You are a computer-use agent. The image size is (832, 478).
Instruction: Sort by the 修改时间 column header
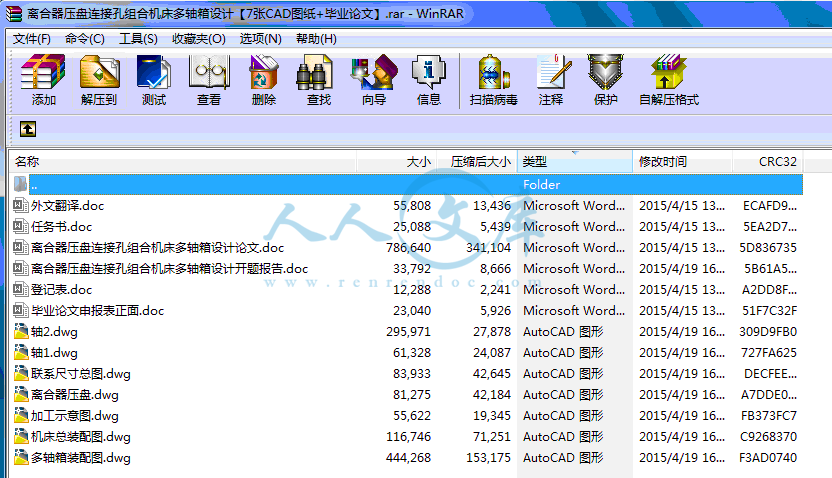[682, 161]
